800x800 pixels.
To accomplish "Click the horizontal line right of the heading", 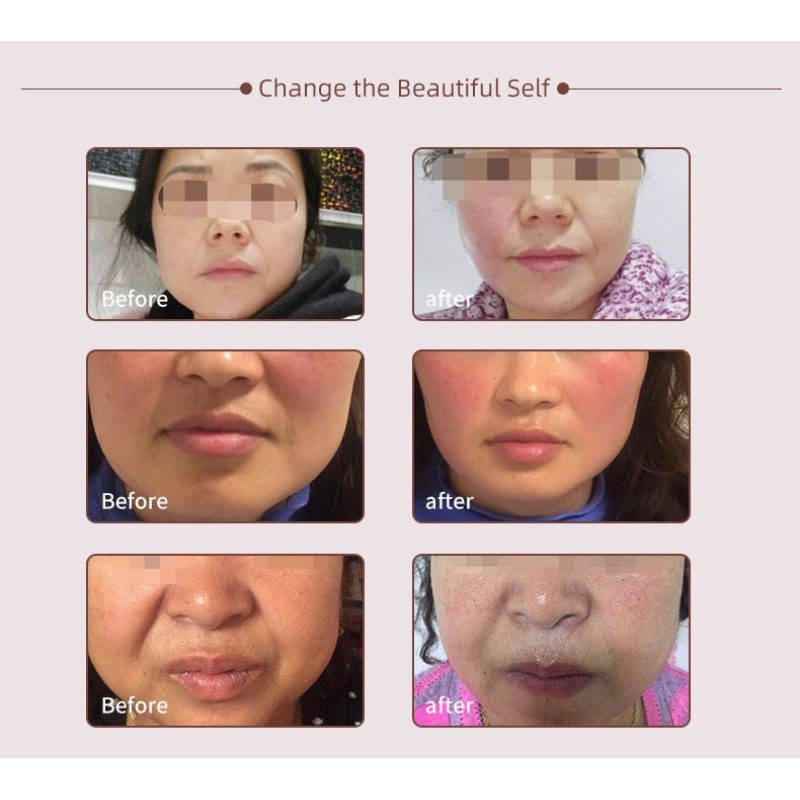I will [x=675, y=89].
